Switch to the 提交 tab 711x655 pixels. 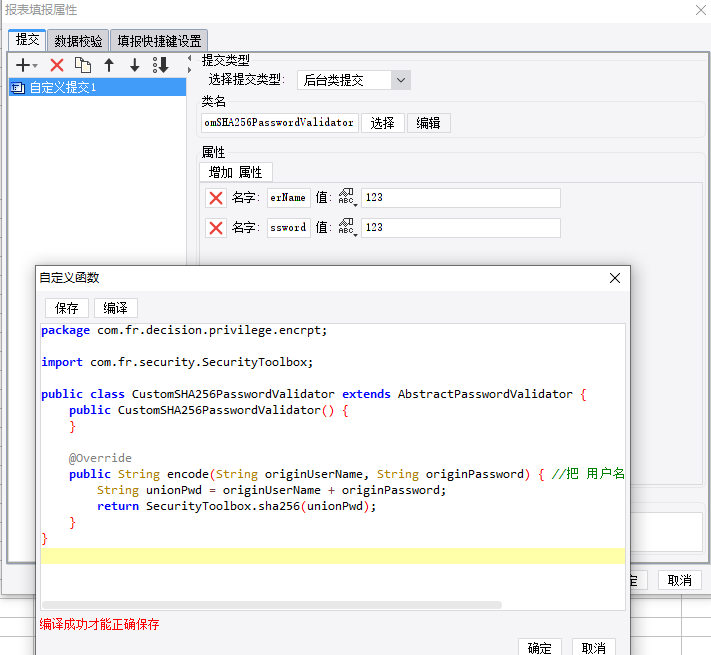tap(27, 40)
